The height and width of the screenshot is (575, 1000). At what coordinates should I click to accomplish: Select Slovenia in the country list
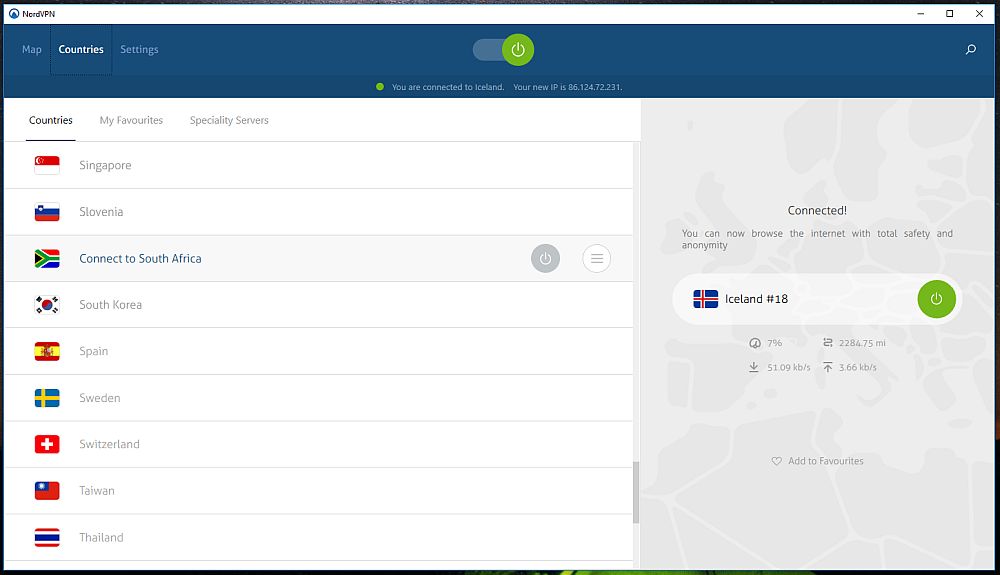coord(319,212)
